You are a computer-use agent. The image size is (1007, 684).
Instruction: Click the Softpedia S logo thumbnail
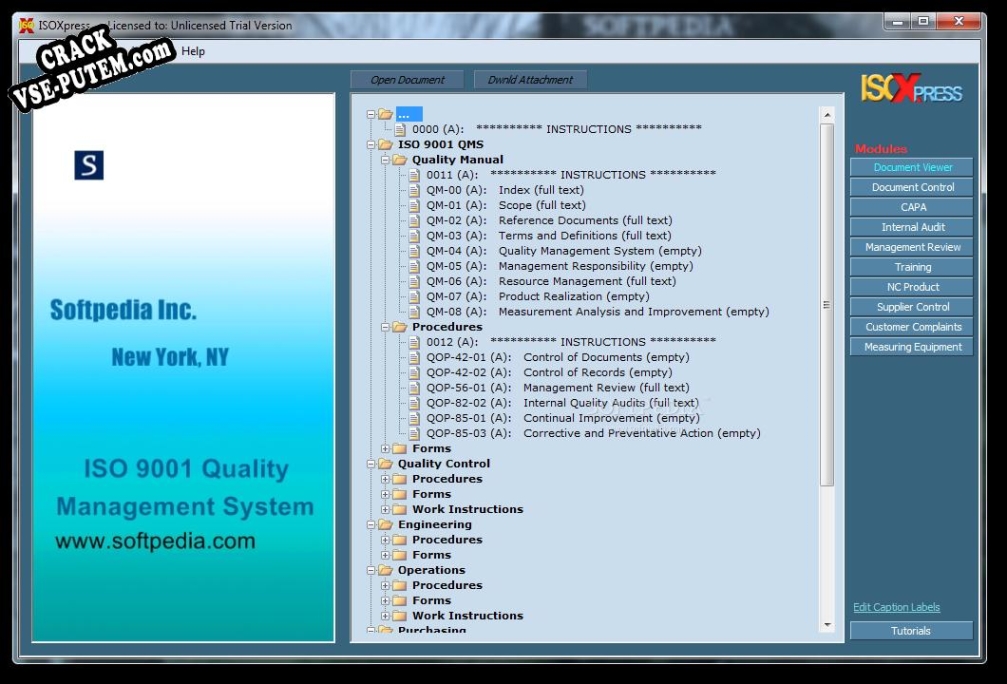(x=89, y=165)
